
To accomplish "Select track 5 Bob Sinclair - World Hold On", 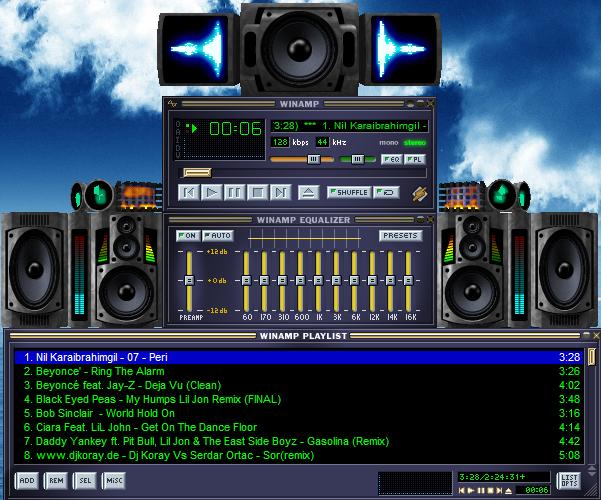I will coord(299,413).
